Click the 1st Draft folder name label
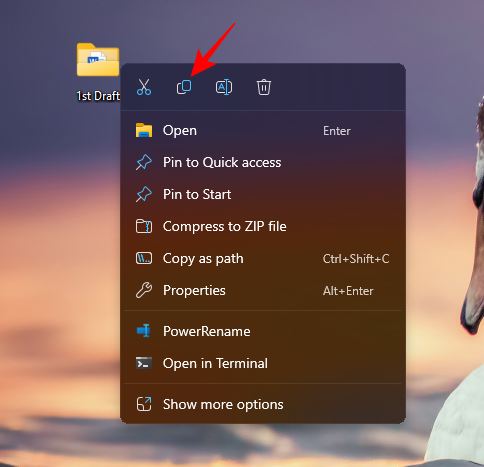The width and height of the screenshot is (484, 467). tap(98, 96)
